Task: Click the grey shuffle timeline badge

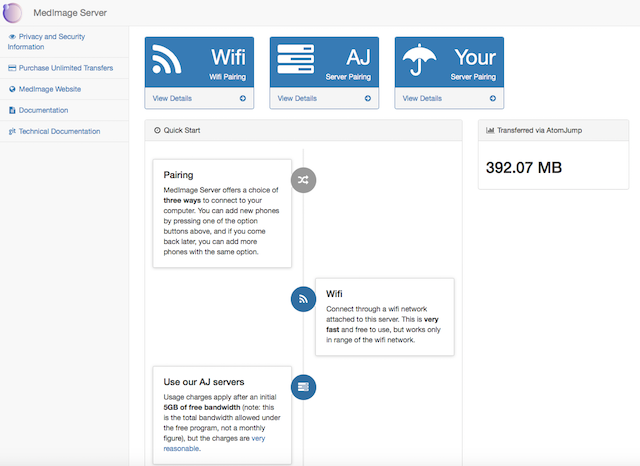Action: pyautogui.click(x=303, y=180)
